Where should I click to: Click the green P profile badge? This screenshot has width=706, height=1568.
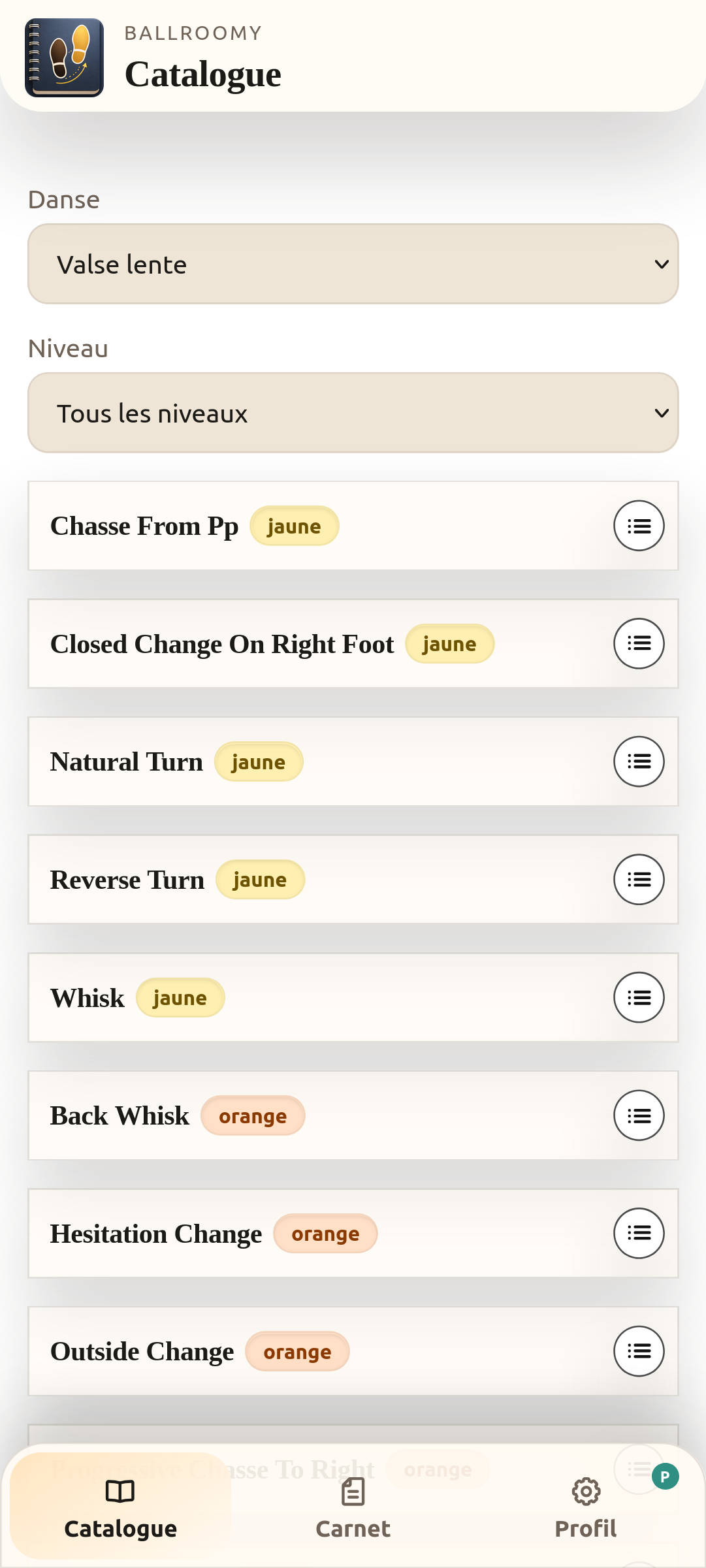[x=665, y=1477]
